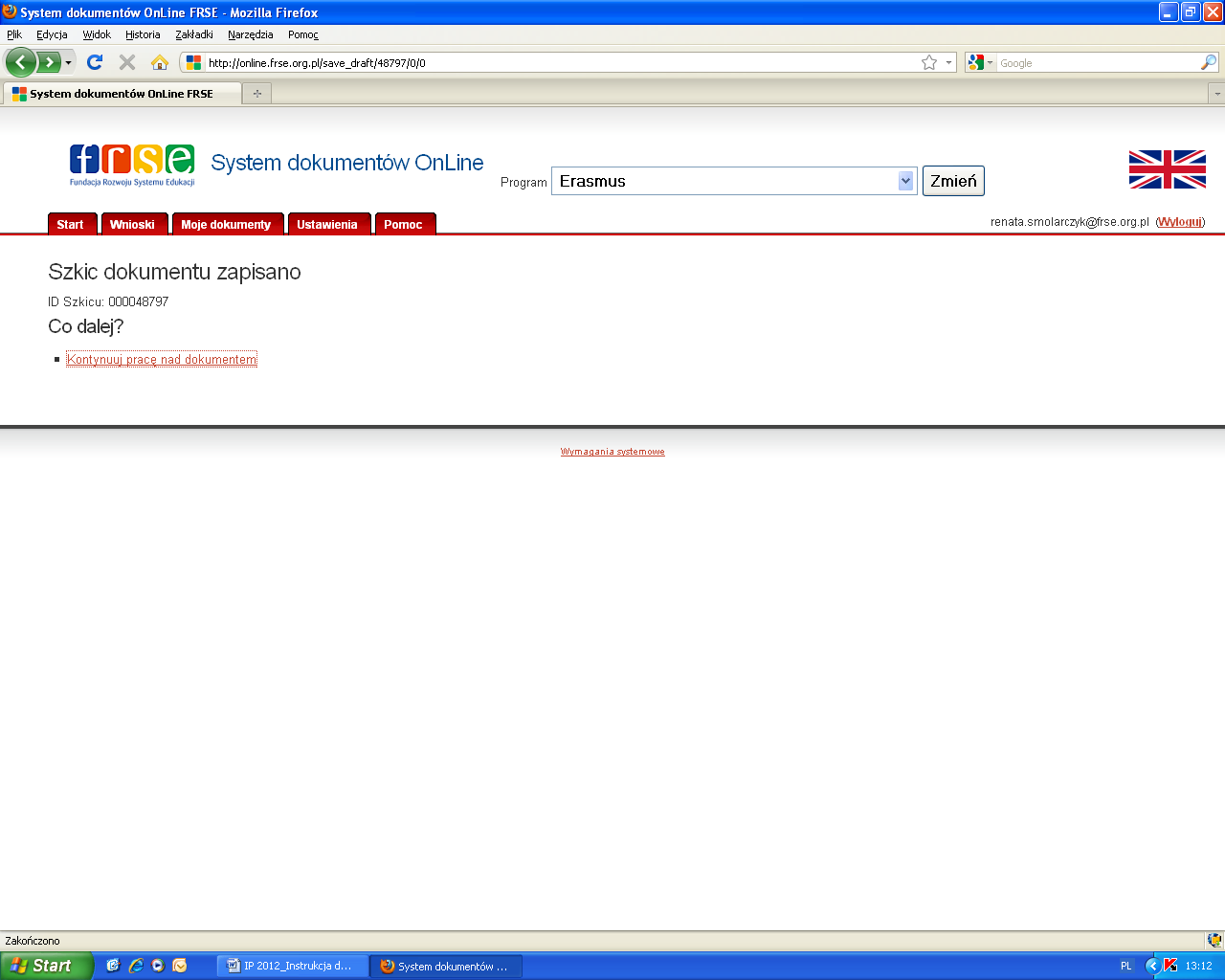
Task: Click Kontynuuj pracę nad dokumentem link
Action: click(x=162, y=360)
